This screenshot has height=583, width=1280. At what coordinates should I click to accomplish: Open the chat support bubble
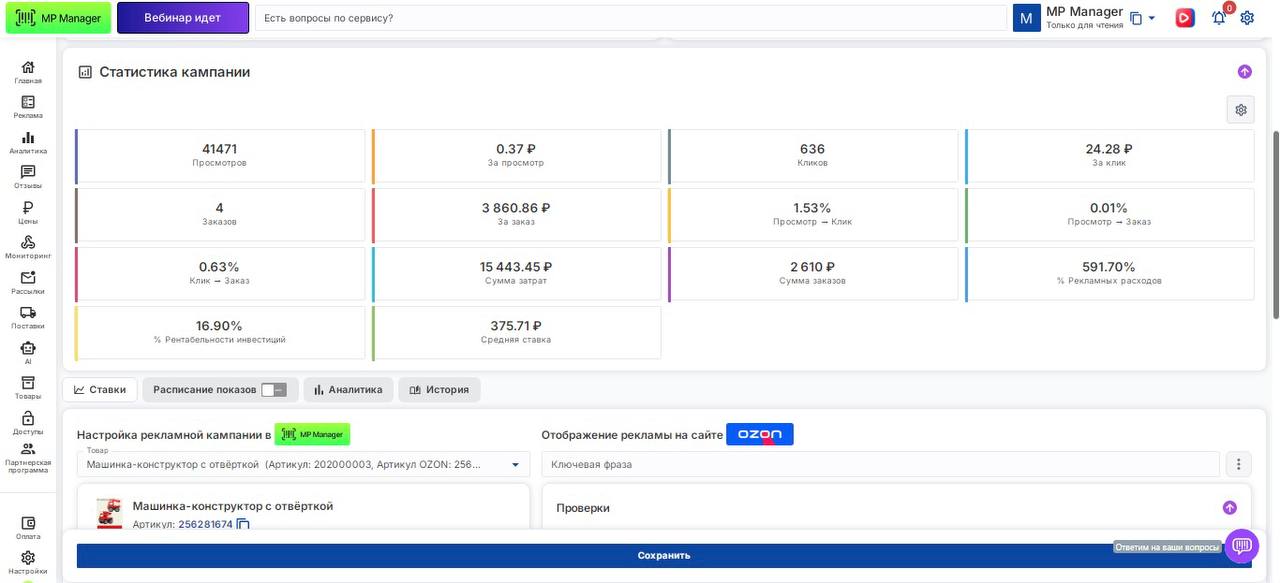point(1242,546)
